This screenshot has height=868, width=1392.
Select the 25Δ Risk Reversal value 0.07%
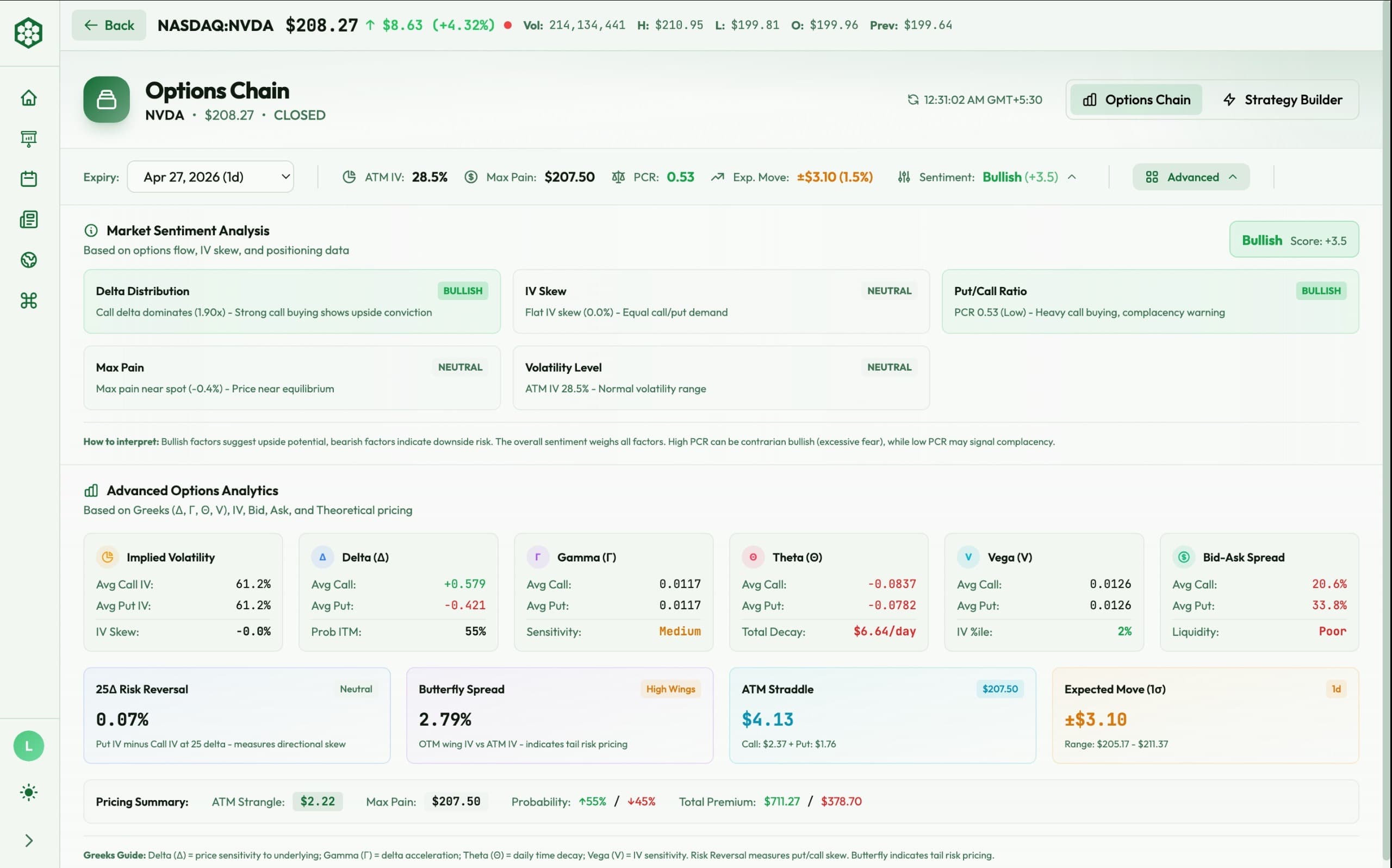click(x=122, y=719)
